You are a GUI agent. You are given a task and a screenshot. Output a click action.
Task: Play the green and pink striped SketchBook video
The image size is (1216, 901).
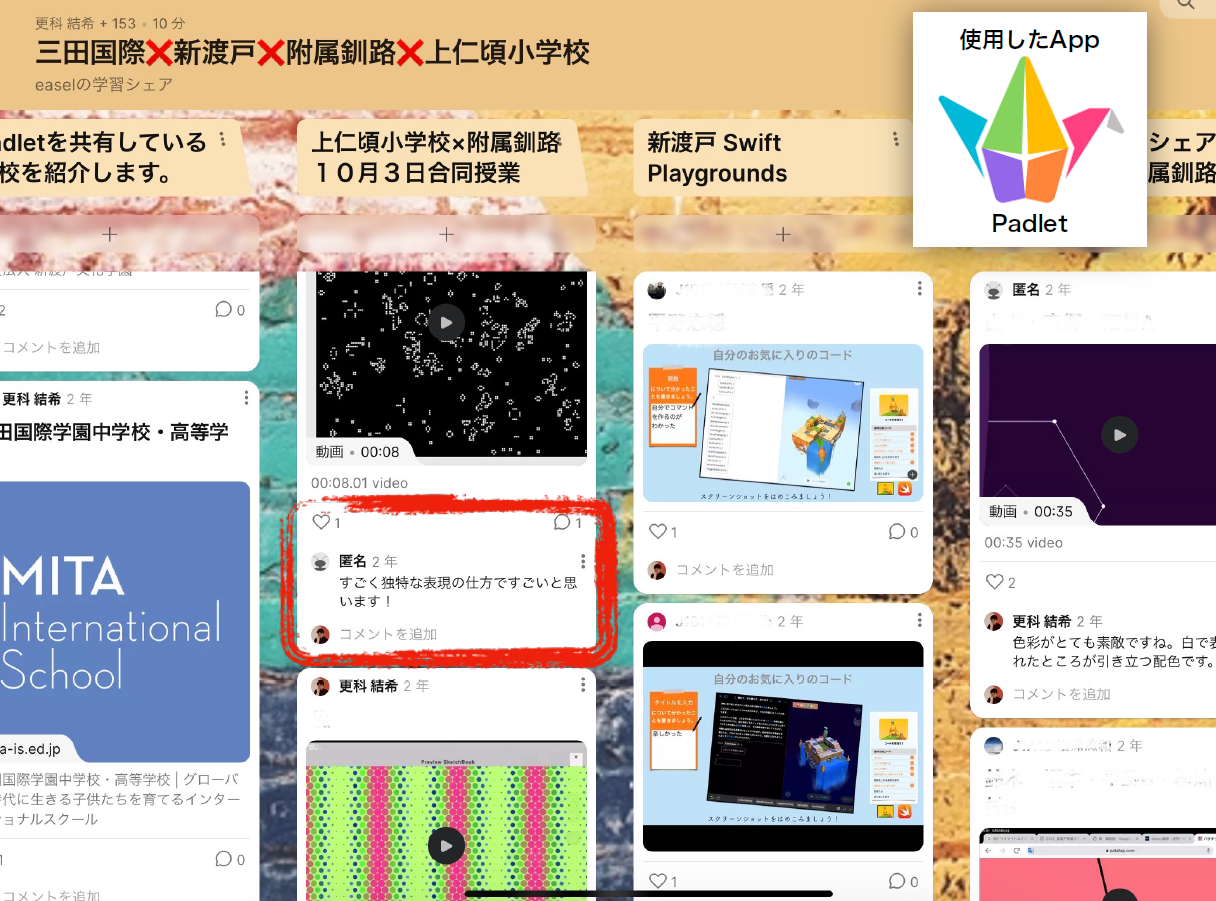446,846
